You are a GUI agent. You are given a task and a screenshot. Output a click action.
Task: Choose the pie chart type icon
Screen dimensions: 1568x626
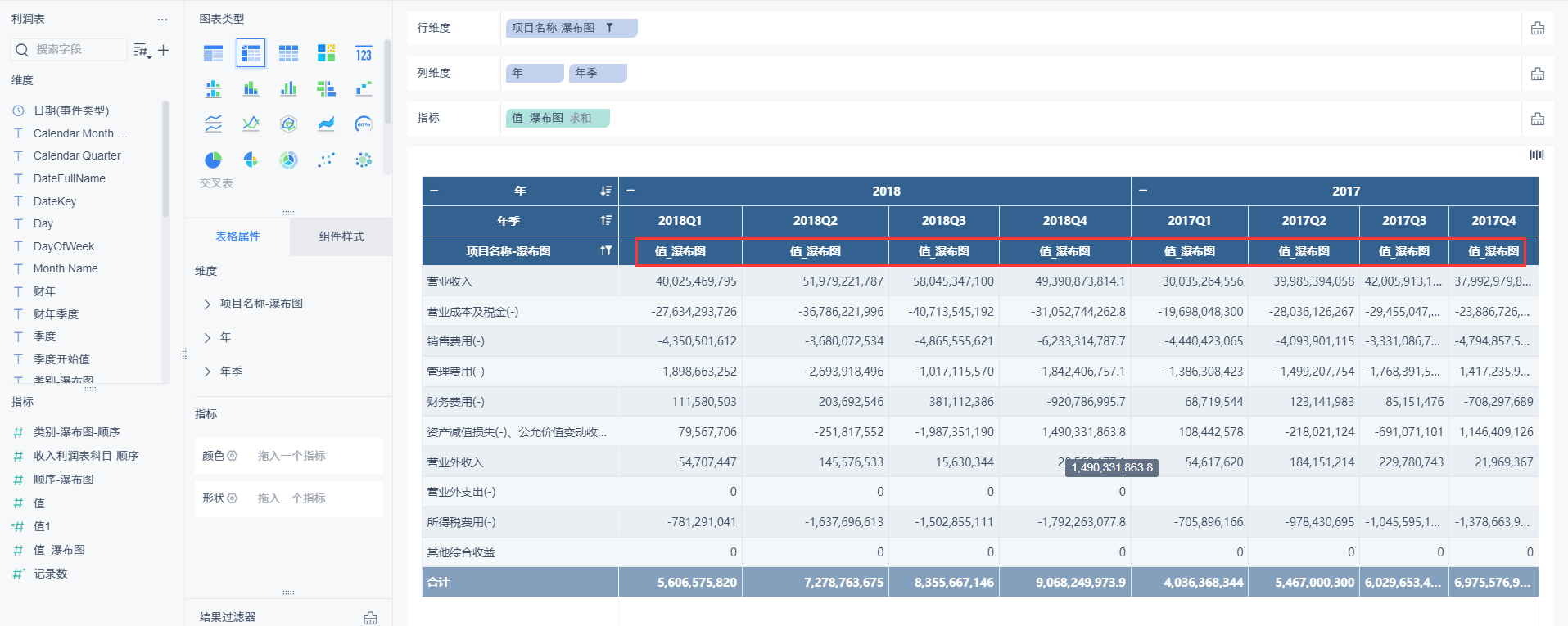pyautogui.click(x=213, y=160)
